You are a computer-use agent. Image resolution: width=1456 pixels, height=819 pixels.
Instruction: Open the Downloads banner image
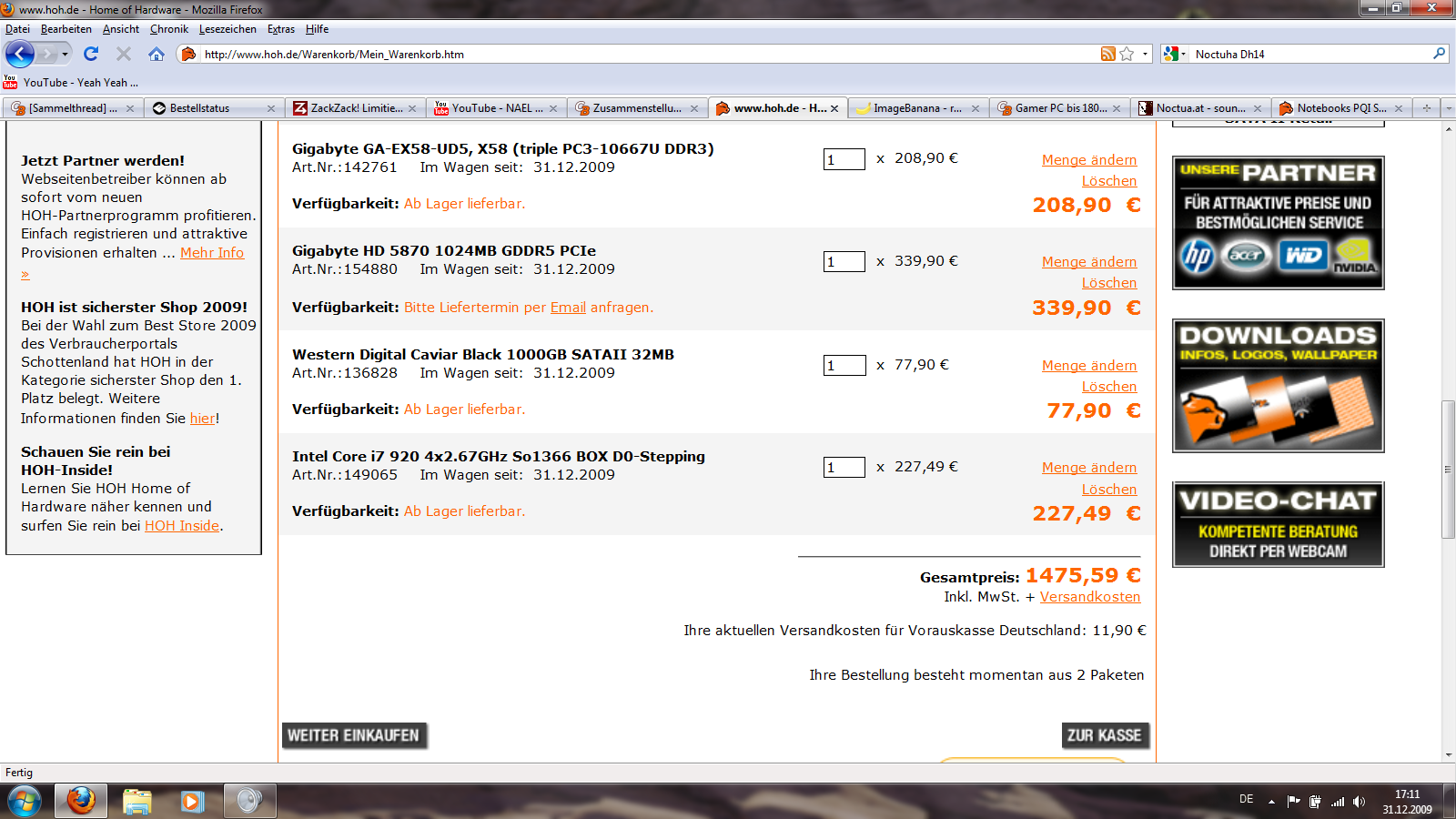(x=1279, y=386)
